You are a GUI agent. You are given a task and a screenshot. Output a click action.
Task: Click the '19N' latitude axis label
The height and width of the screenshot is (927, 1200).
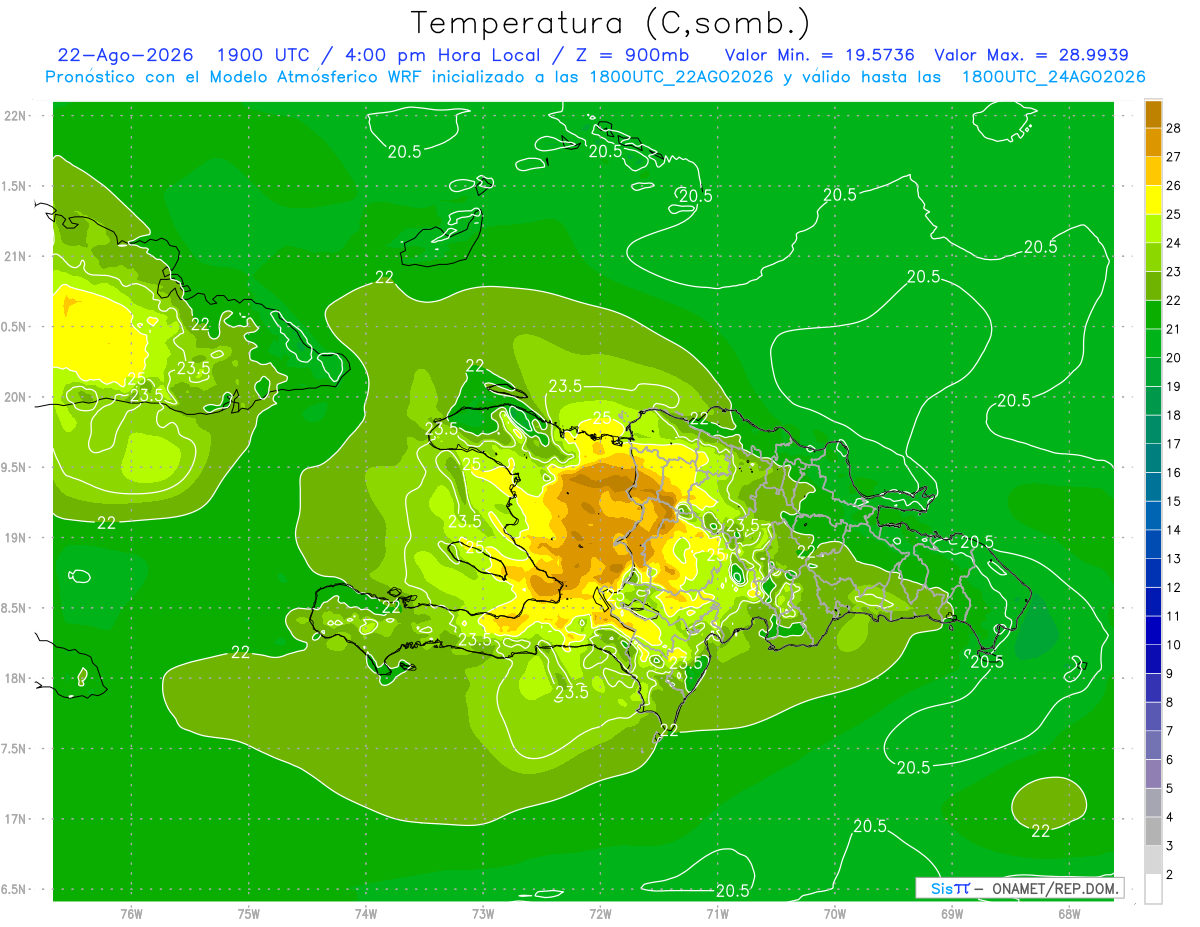point(15,538)
